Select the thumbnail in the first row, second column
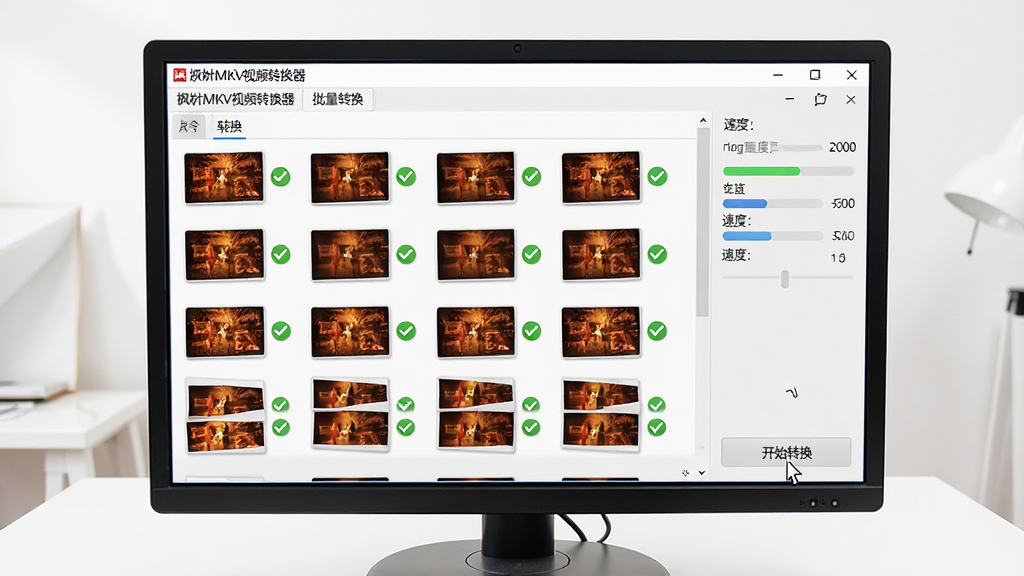Screen dimensions: 1024x576 (350, 178)
